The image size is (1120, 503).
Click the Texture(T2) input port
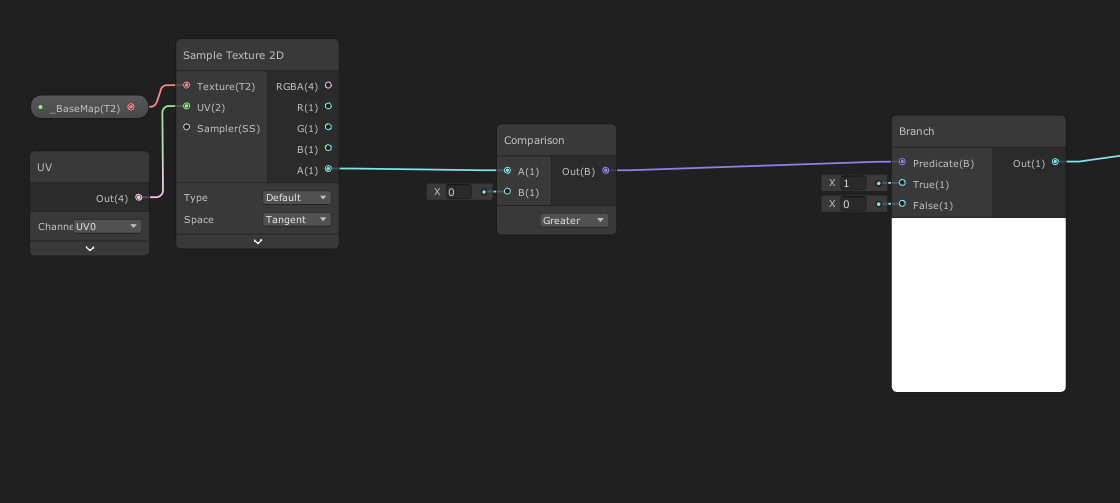point(186,86)
